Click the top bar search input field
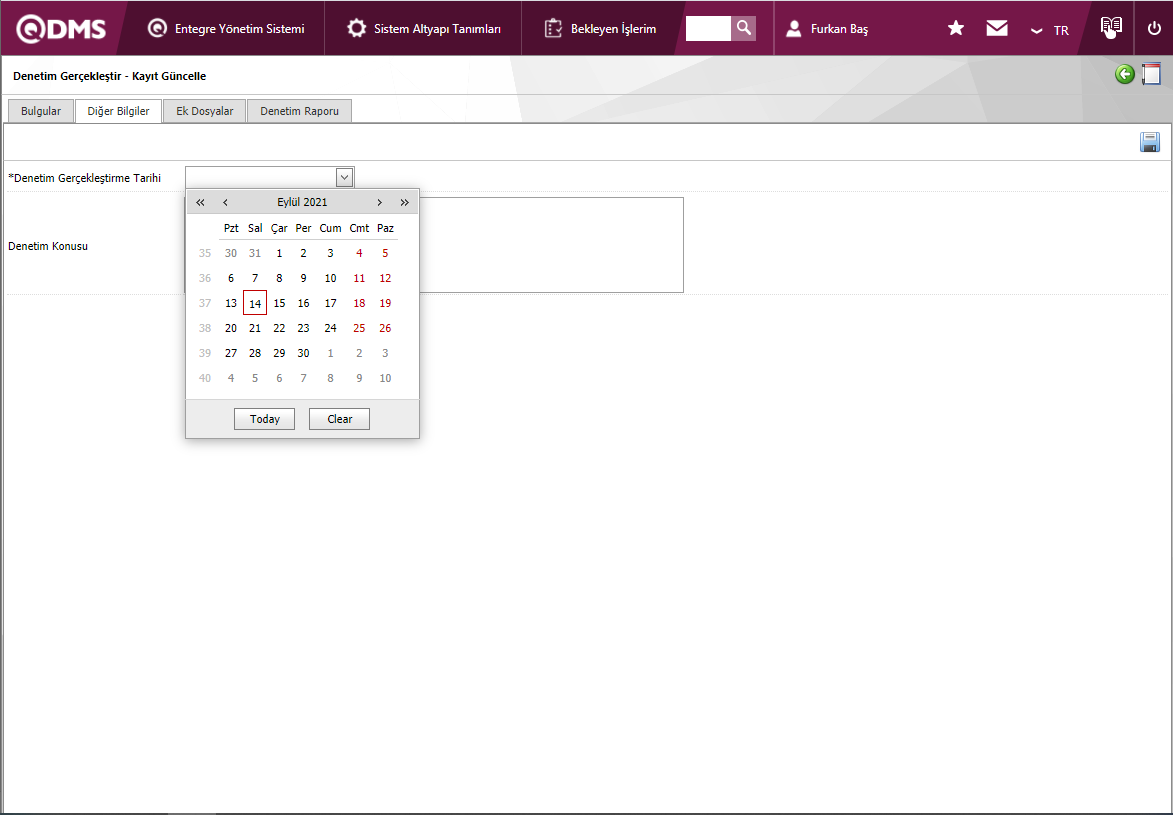 click(x=708, y=28)
